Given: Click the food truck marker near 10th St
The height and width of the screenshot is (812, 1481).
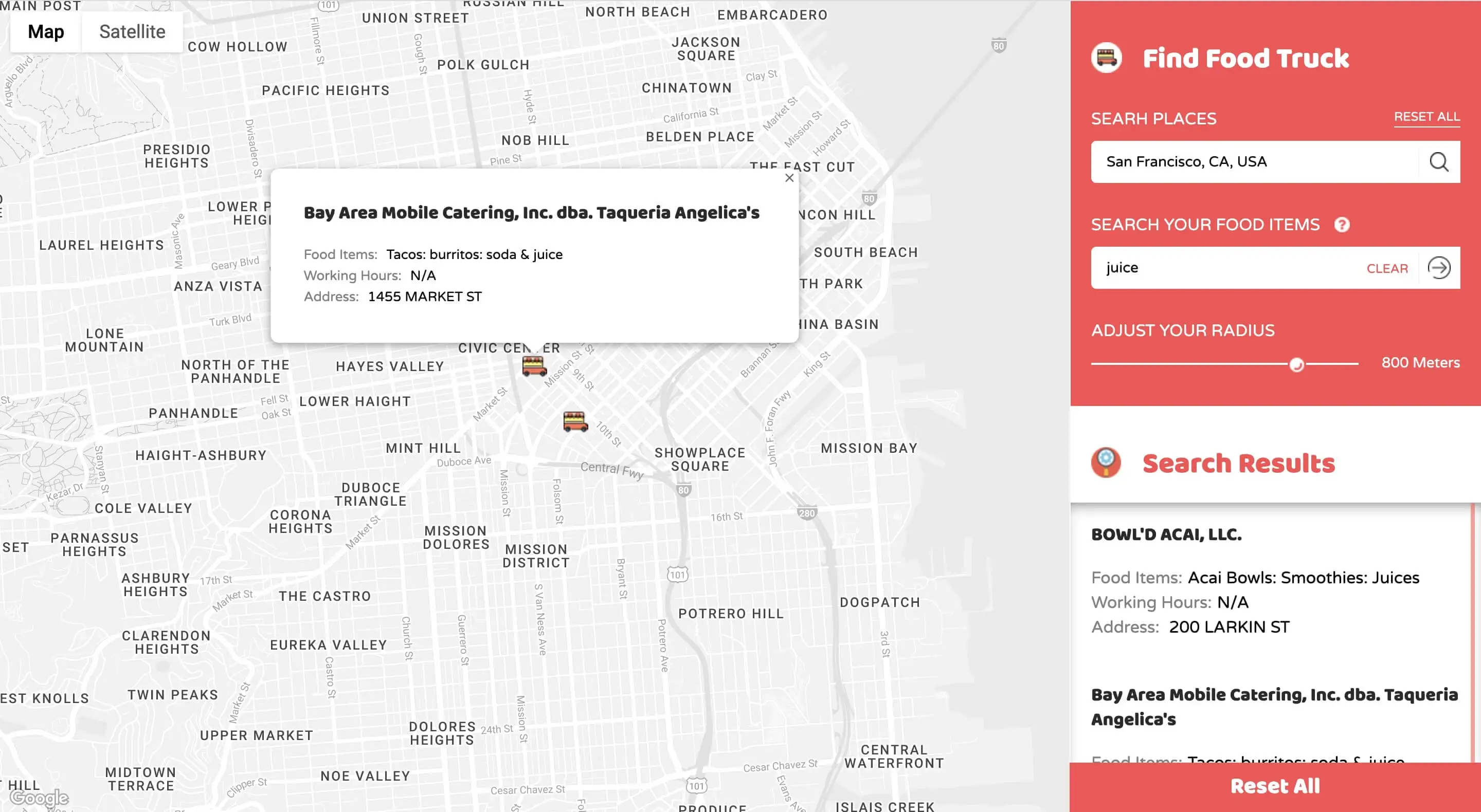Looking at the screenshot, I should tap(575, 421).
